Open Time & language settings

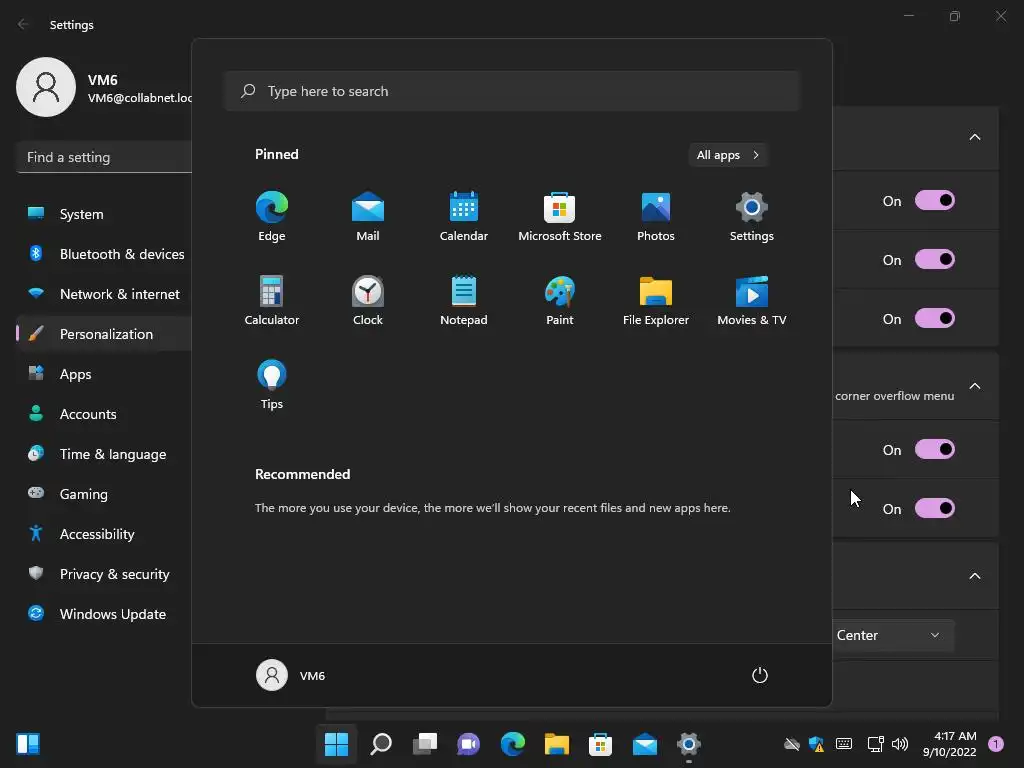tap(104, 454)
